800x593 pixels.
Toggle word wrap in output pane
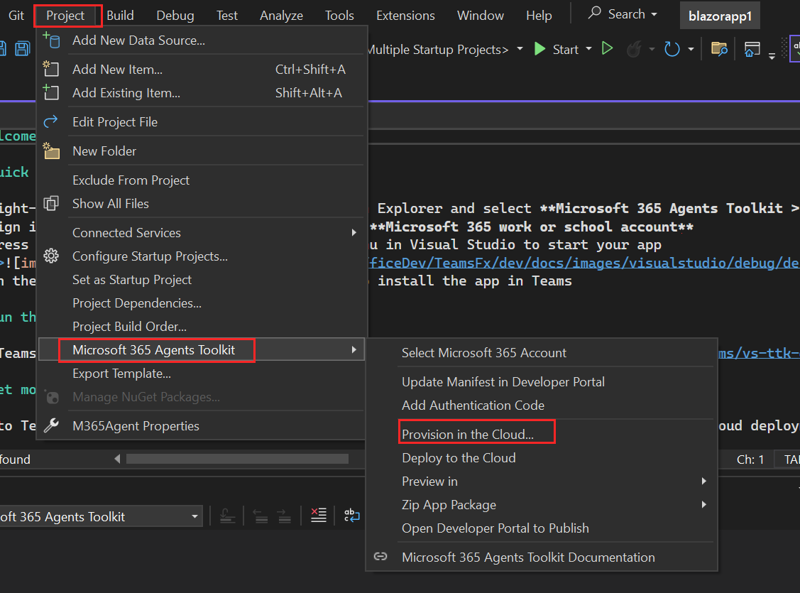(352, 515)
